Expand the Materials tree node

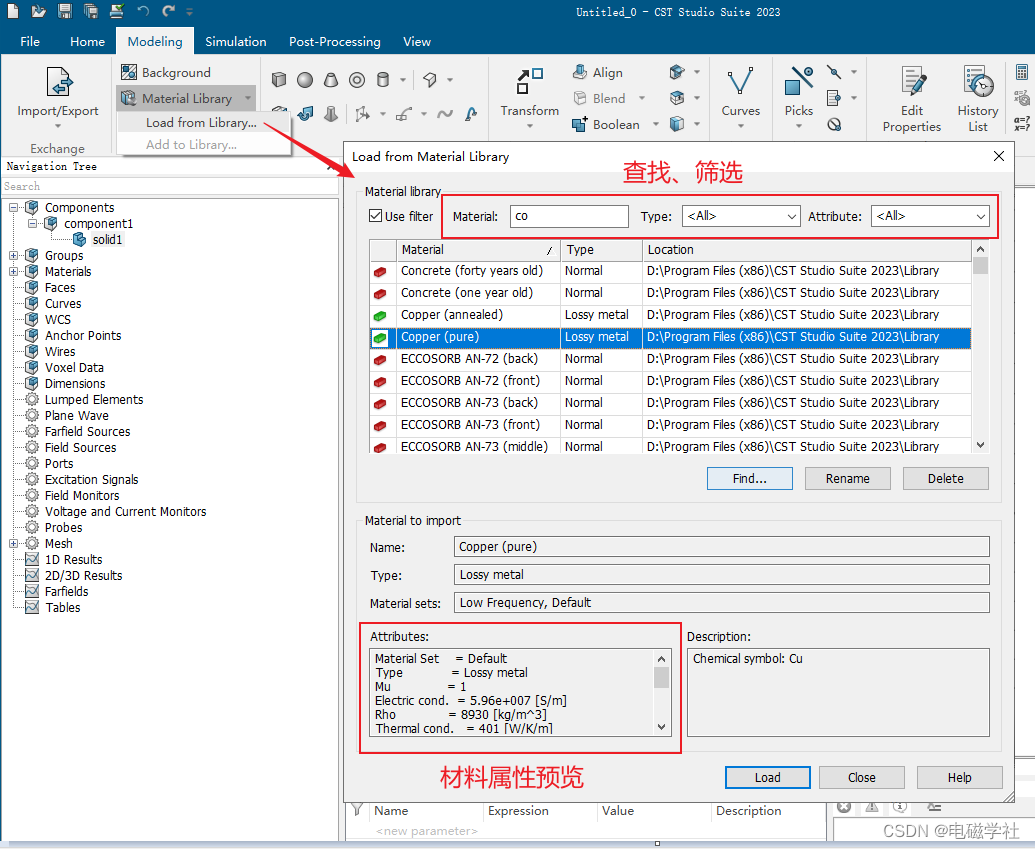[13, 271]
